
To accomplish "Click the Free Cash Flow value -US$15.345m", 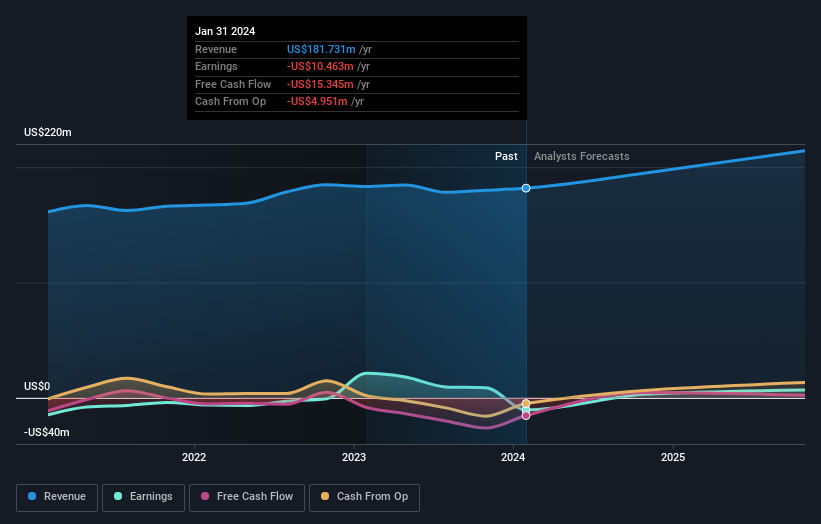I will point(320,84).
